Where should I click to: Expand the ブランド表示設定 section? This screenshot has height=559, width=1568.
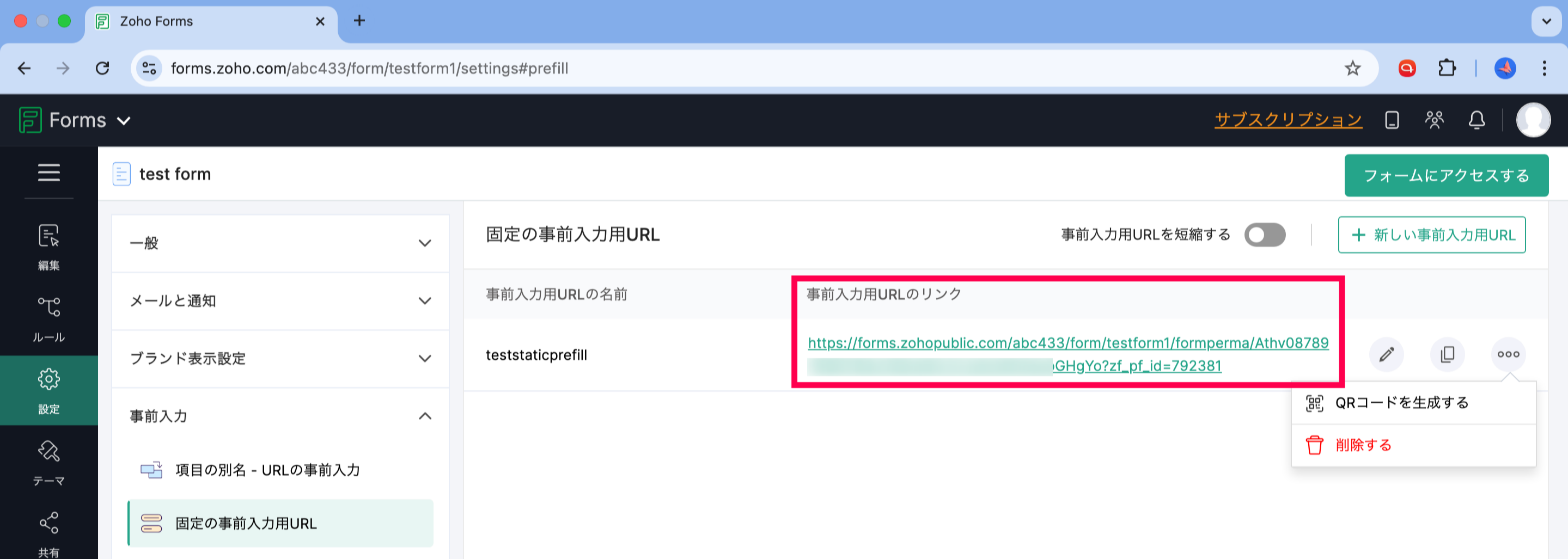280,358
